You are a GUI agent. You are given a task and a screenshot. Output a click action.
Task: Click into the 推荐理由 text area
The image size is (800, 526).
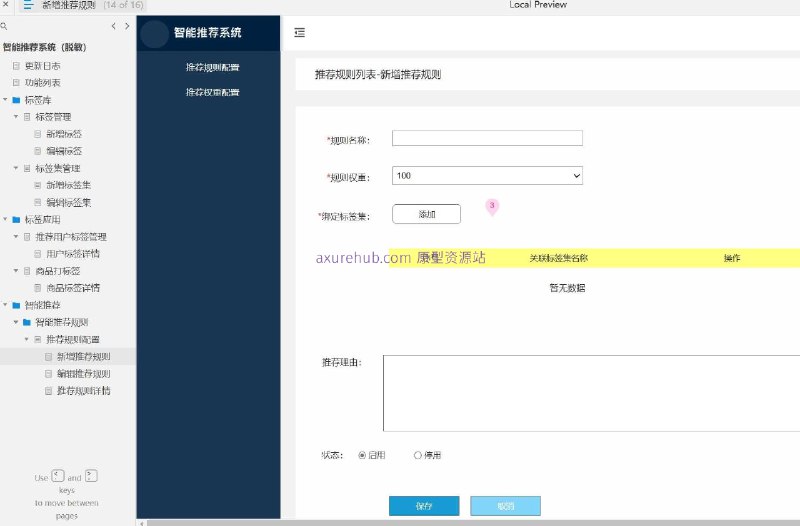[x=591, y=393]
